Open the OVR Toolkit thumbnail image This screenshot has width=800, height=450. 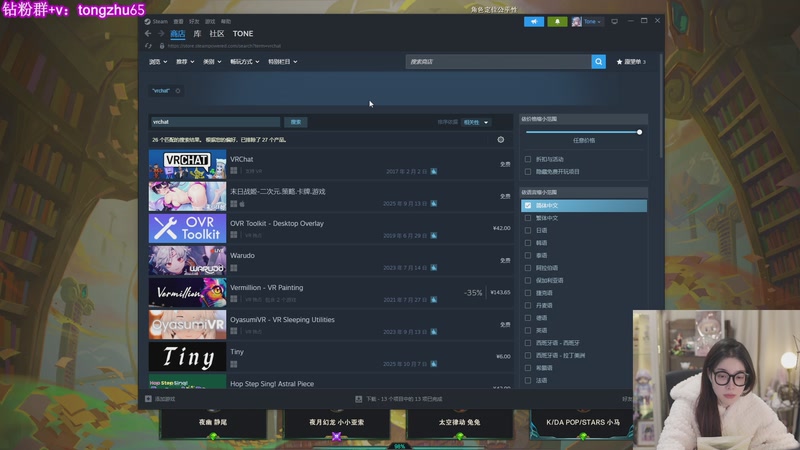point(187,228)
